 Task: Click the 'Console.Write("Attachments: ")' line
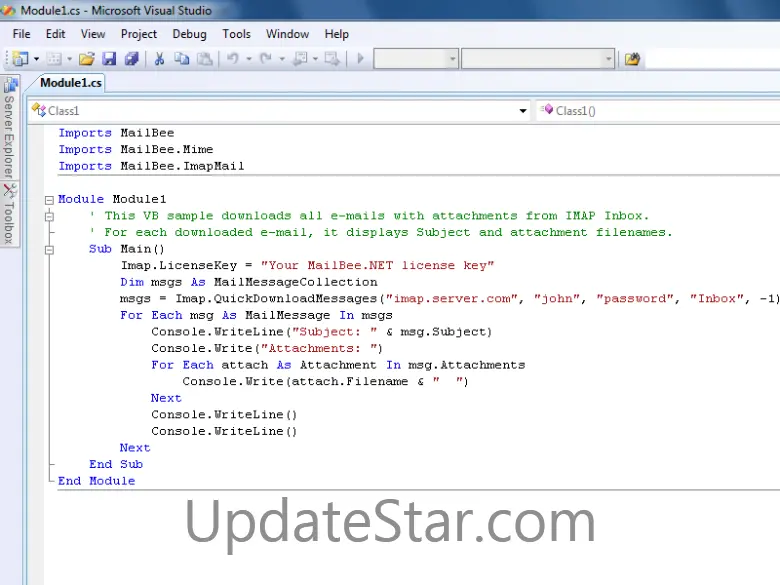[x=267, y=348]
